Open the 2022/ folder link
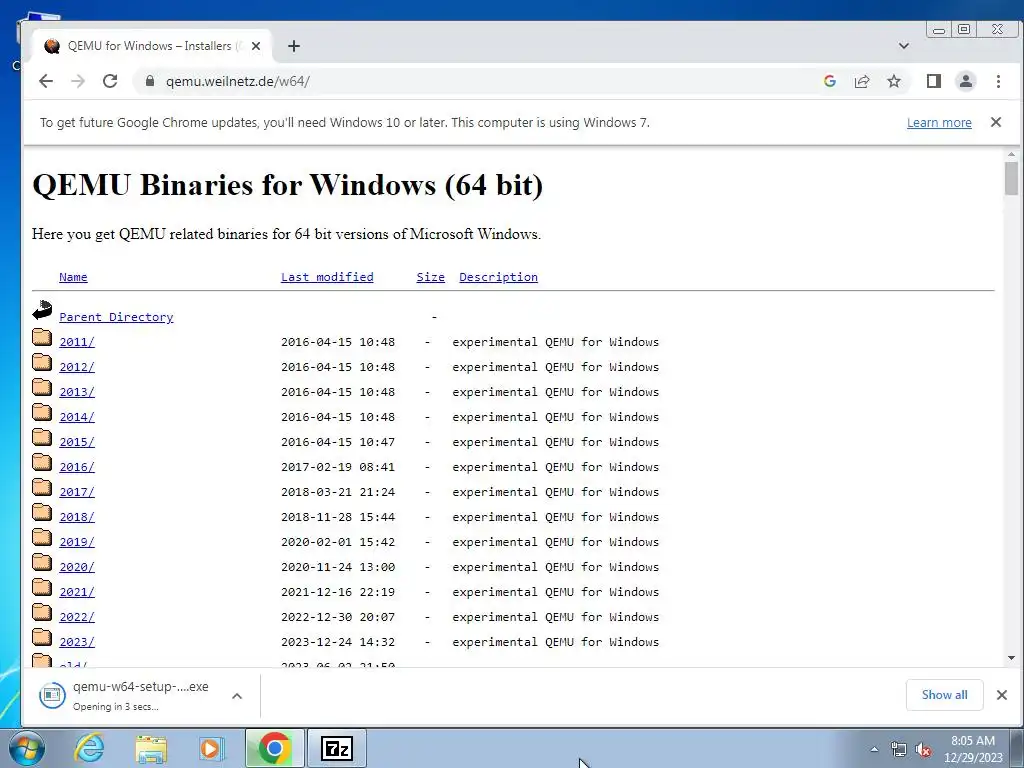This screenshot has width=1024, height=768. click(76, 617)
